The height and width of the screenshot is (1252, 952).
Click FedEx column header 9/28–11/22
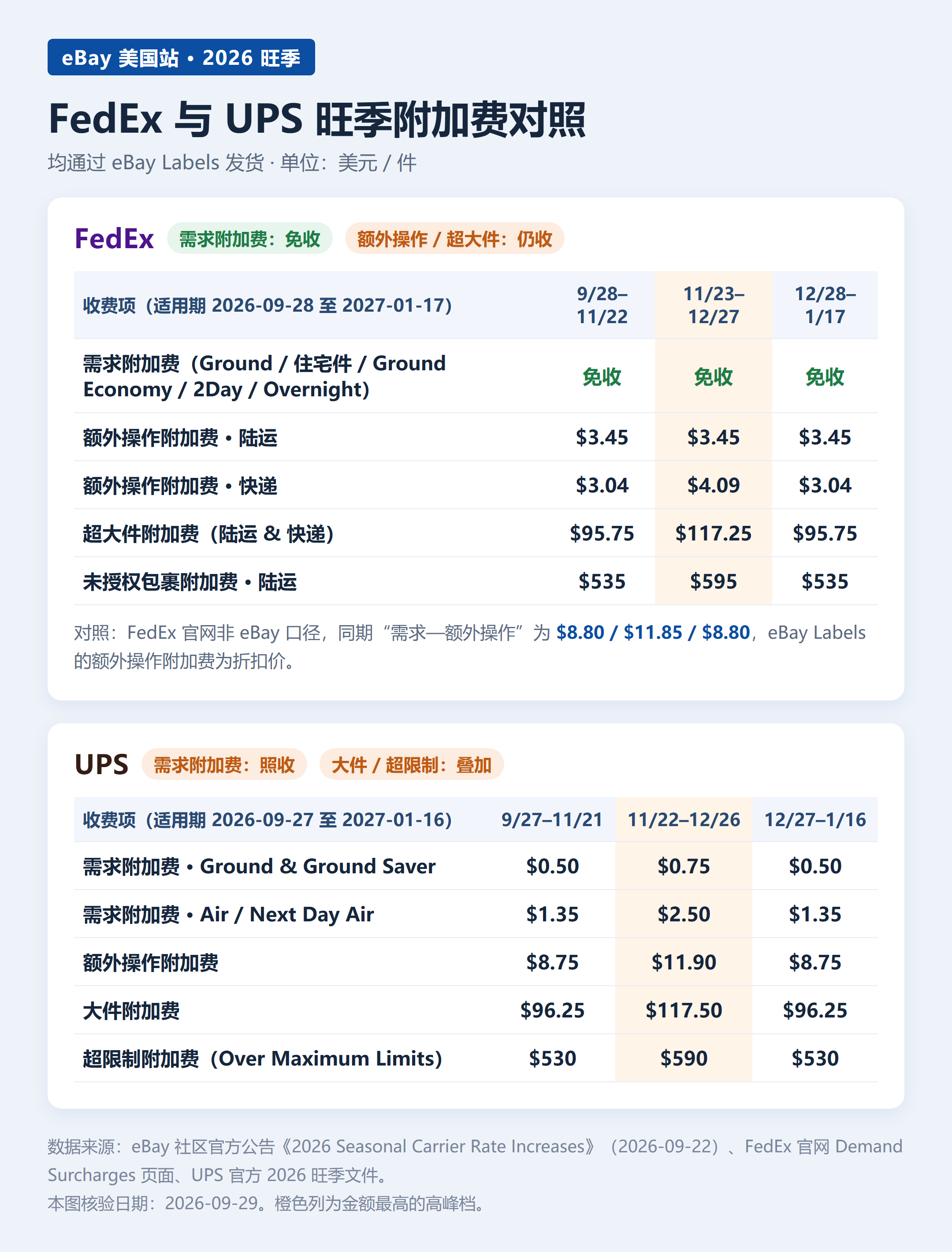602,305
